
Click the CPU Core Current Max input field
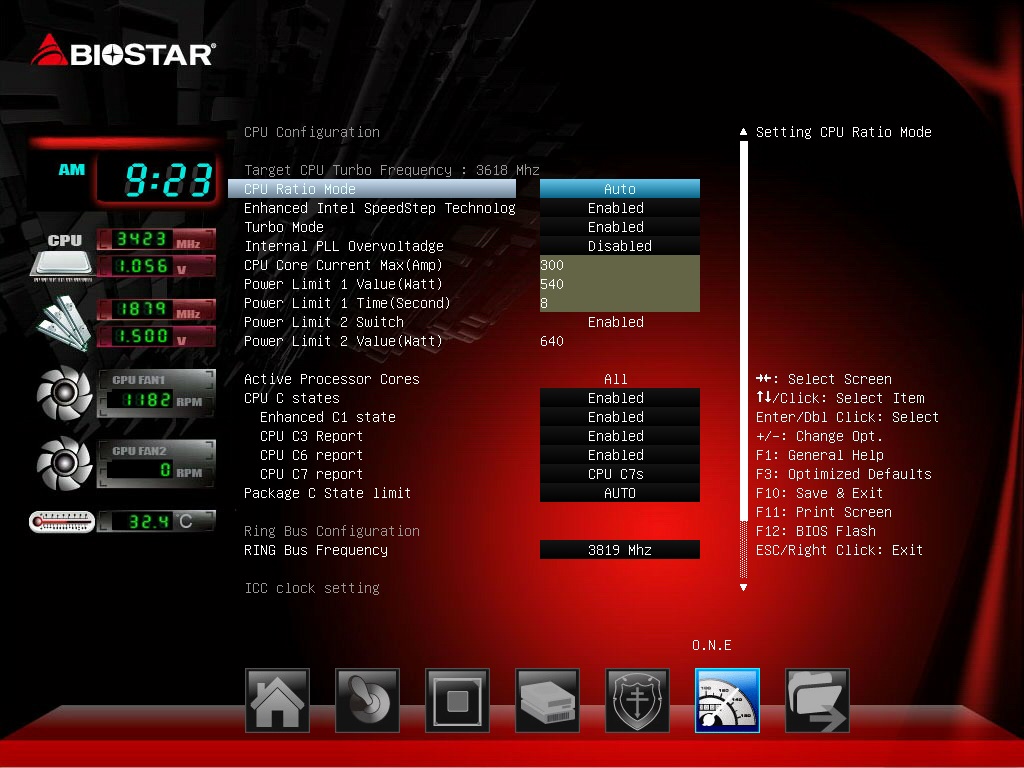[619, 265]
